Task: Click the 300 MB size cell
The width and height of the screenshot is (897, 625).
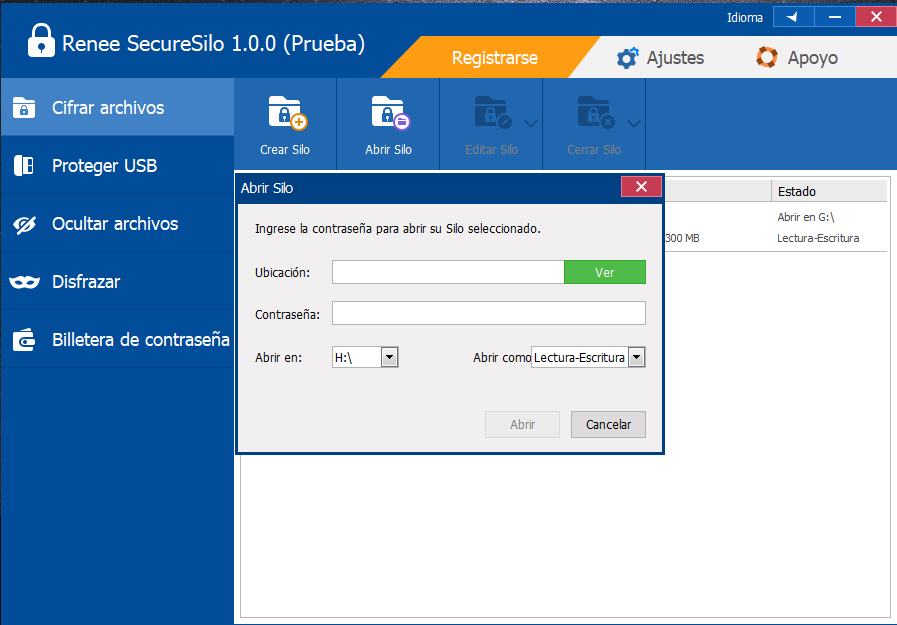Action: point(682,238)
